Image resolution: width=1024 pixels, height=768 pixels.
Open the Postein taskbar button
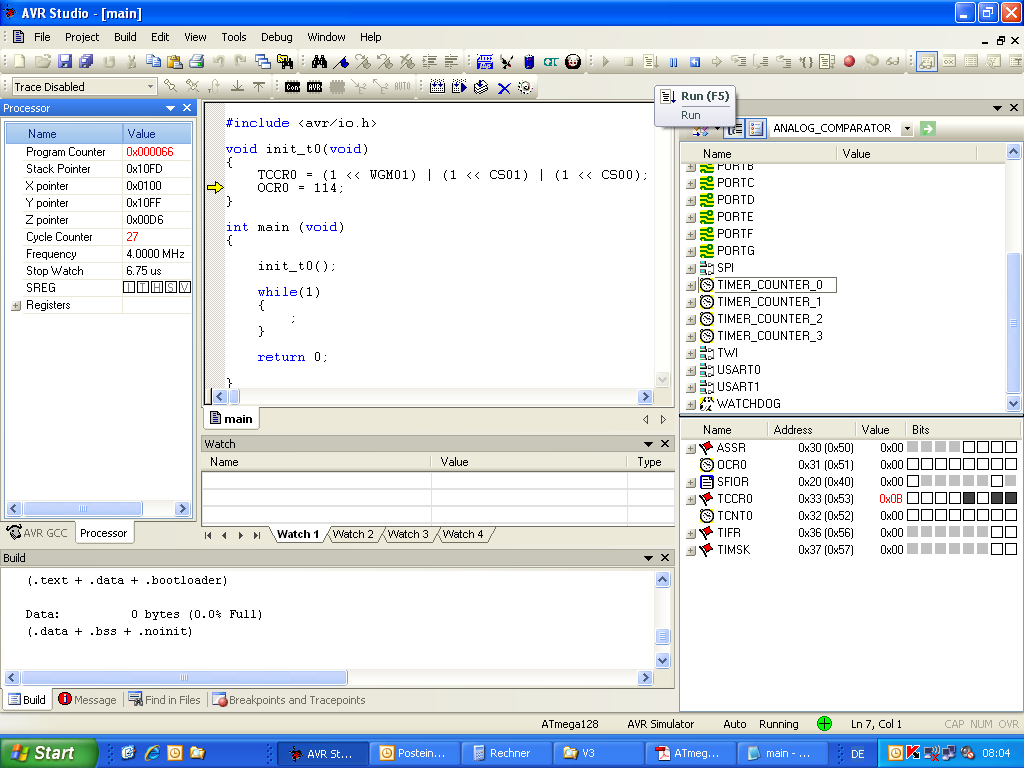tap(414, 753)
